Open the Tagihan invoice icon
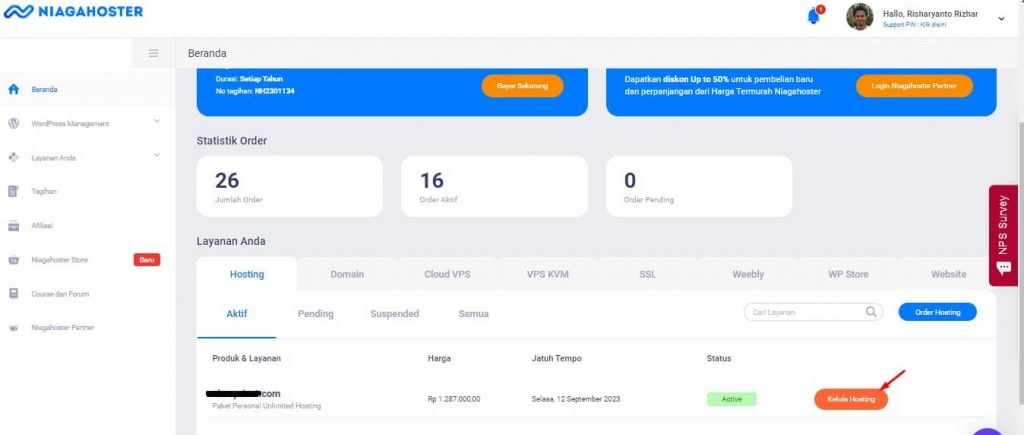The width and height of the screenshot is (1024, 435). (13, 191)
